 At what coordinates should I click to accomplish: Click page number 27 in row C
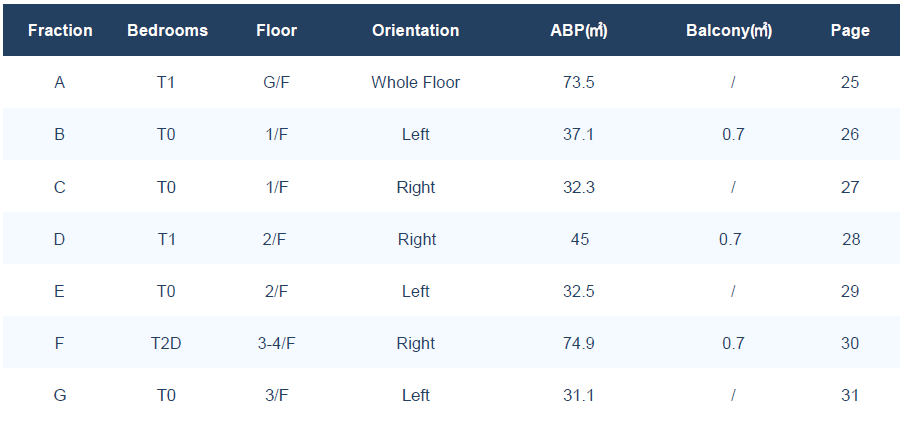coord(850,187)
